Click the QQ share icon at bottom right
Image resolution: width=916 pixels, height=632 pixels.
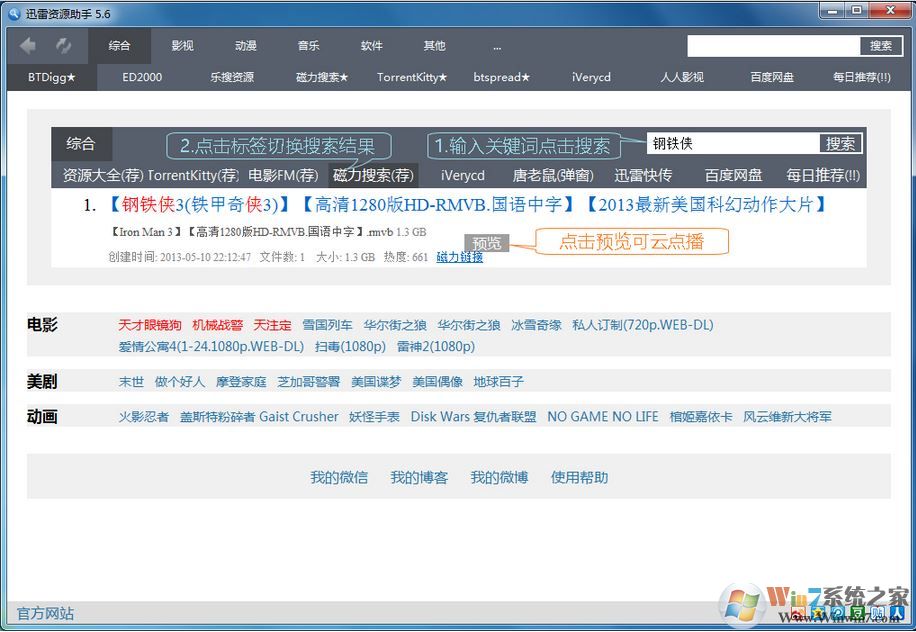(838, 612)
